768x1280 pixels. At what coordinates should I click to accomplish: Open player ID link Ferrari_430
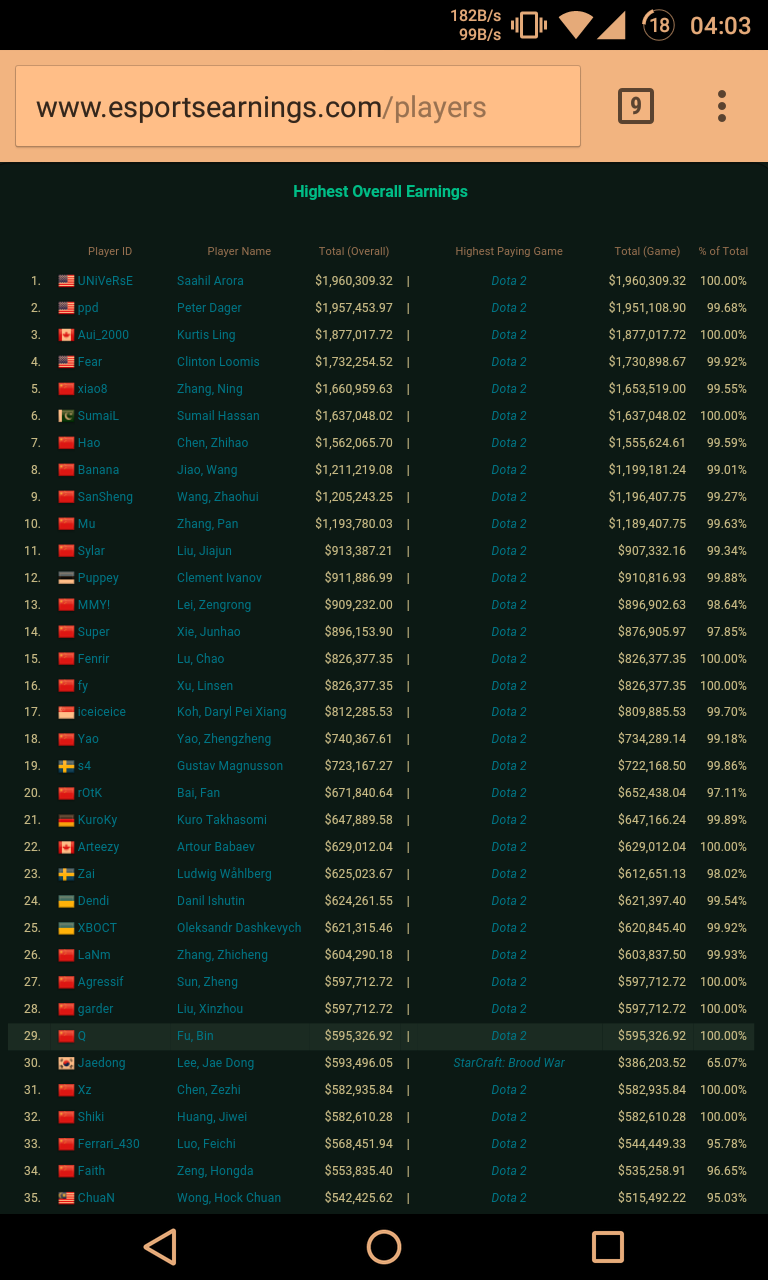pos(108,1144)
